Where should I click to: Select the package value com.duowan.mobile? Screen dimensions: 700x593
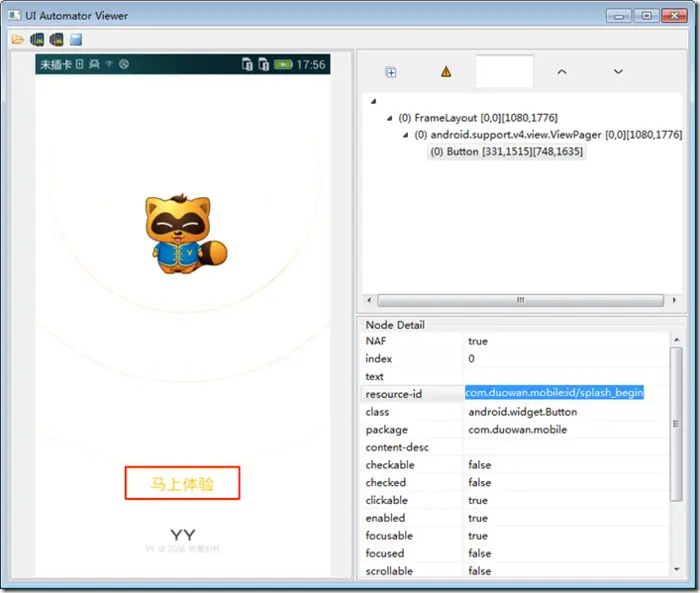tap(517, 430)
